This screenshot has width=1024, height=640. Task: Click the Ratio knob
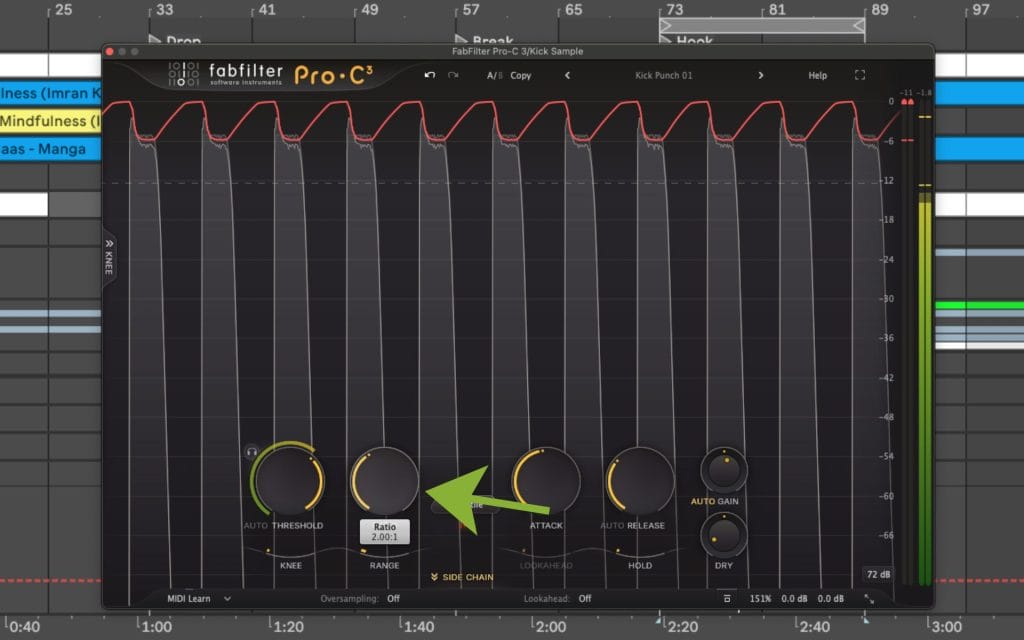385,480
